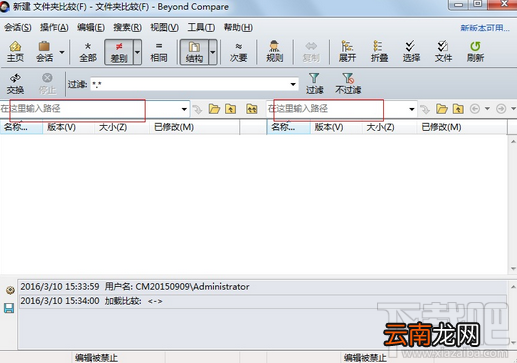
Task: Click the left path input field
Action: 89,109
